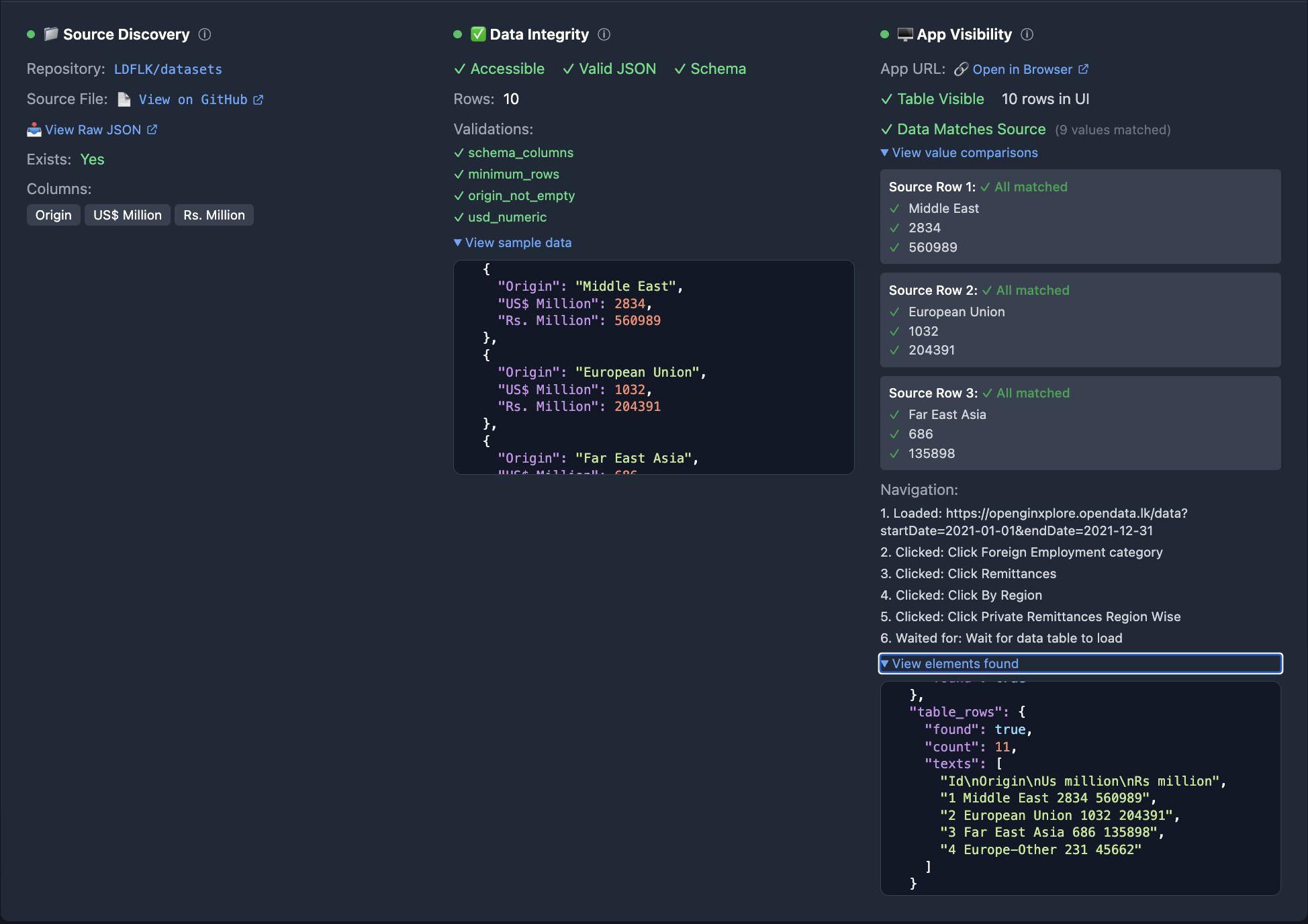1308x924 pixels.
Task: Click the Source Row 2 comparison card
Action: point(1080,320)
